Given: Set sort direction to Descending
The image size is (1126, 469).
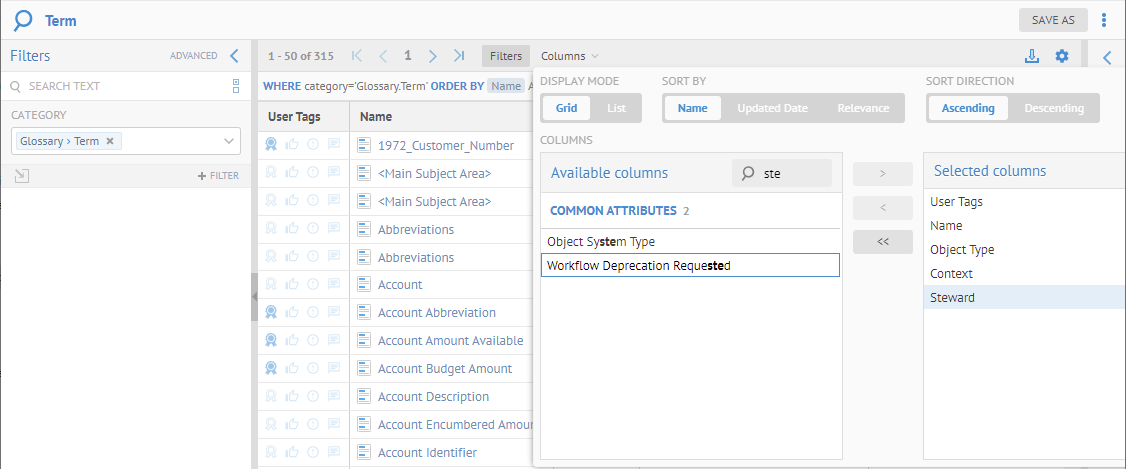Looking at the screenshot, I should click(1054, 108).
